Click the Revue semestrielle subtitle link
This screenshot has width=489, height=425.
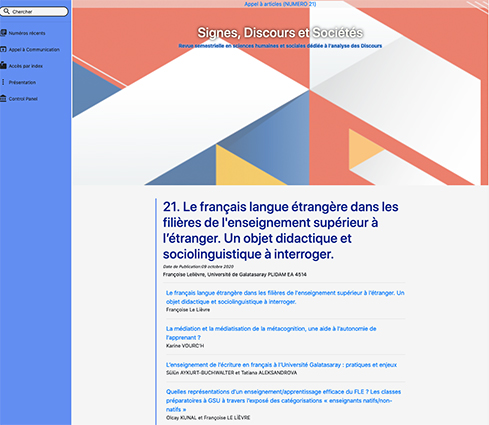coord(280,46)
